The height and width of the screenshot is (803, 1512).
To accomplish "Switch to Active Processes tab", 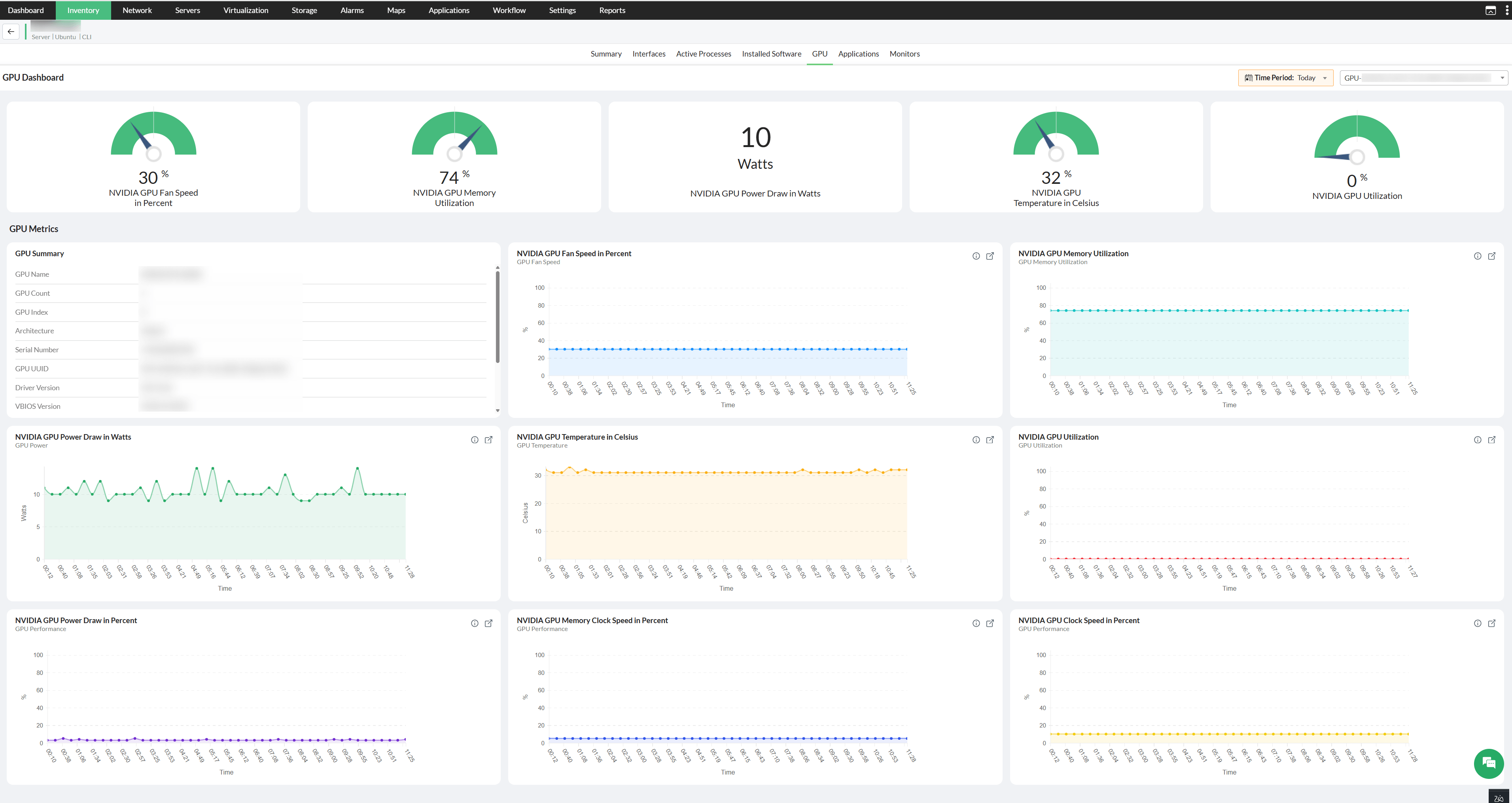I will 703,54.
